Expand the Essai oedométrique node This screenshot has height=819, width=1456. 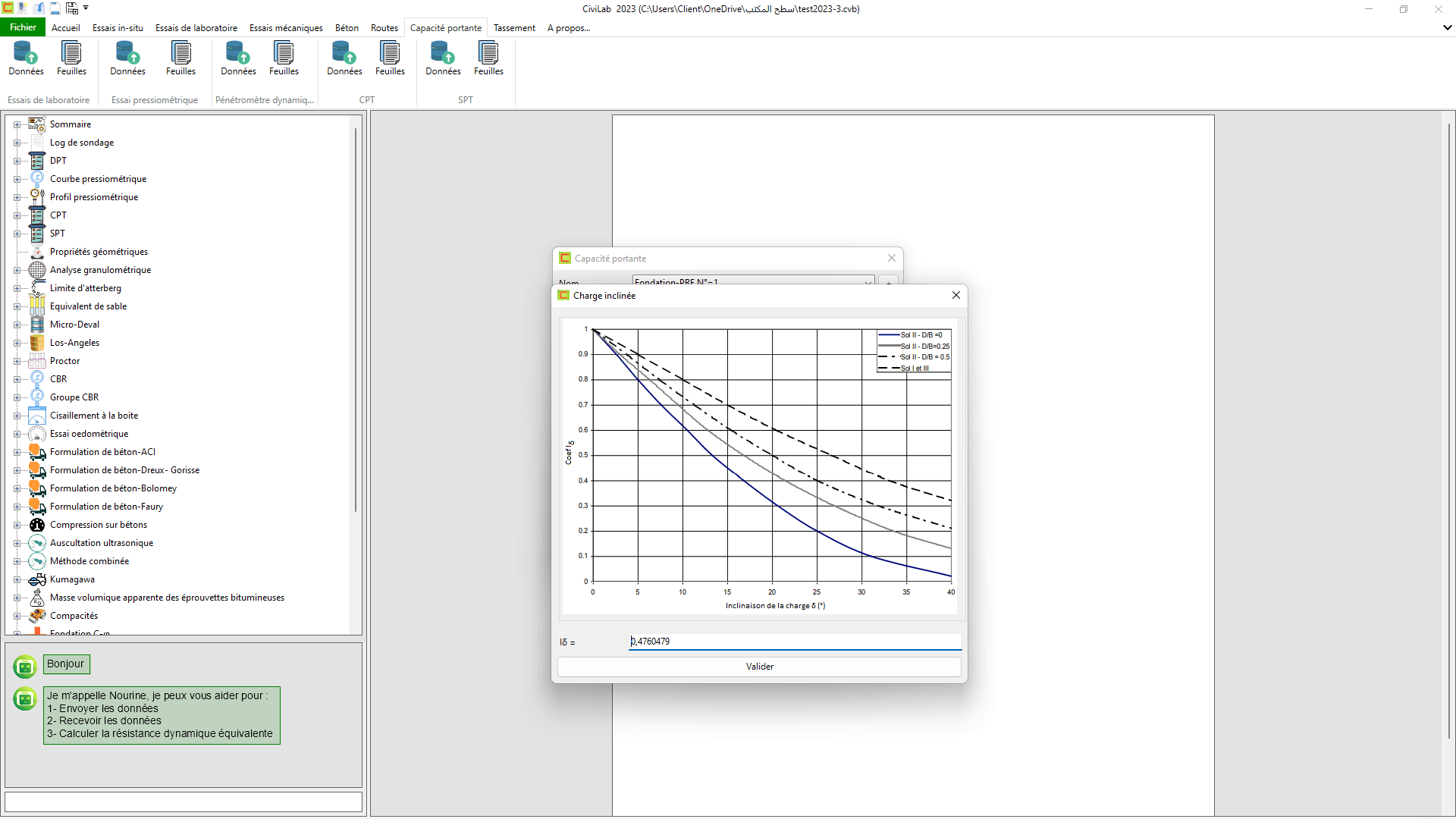click(x=17, y=434)
